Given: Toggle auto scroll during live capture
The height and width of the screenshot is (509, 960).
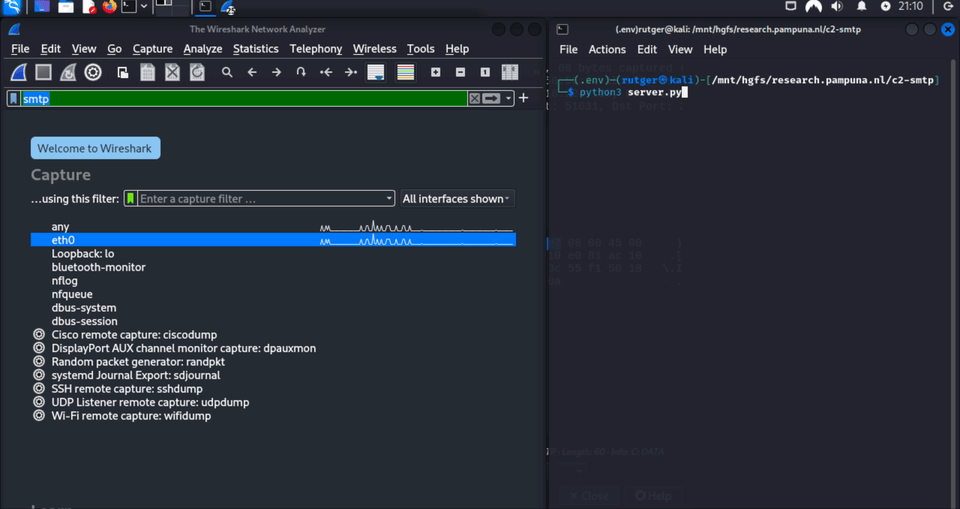Looking at the screenshot, I should tap(375, 72).
